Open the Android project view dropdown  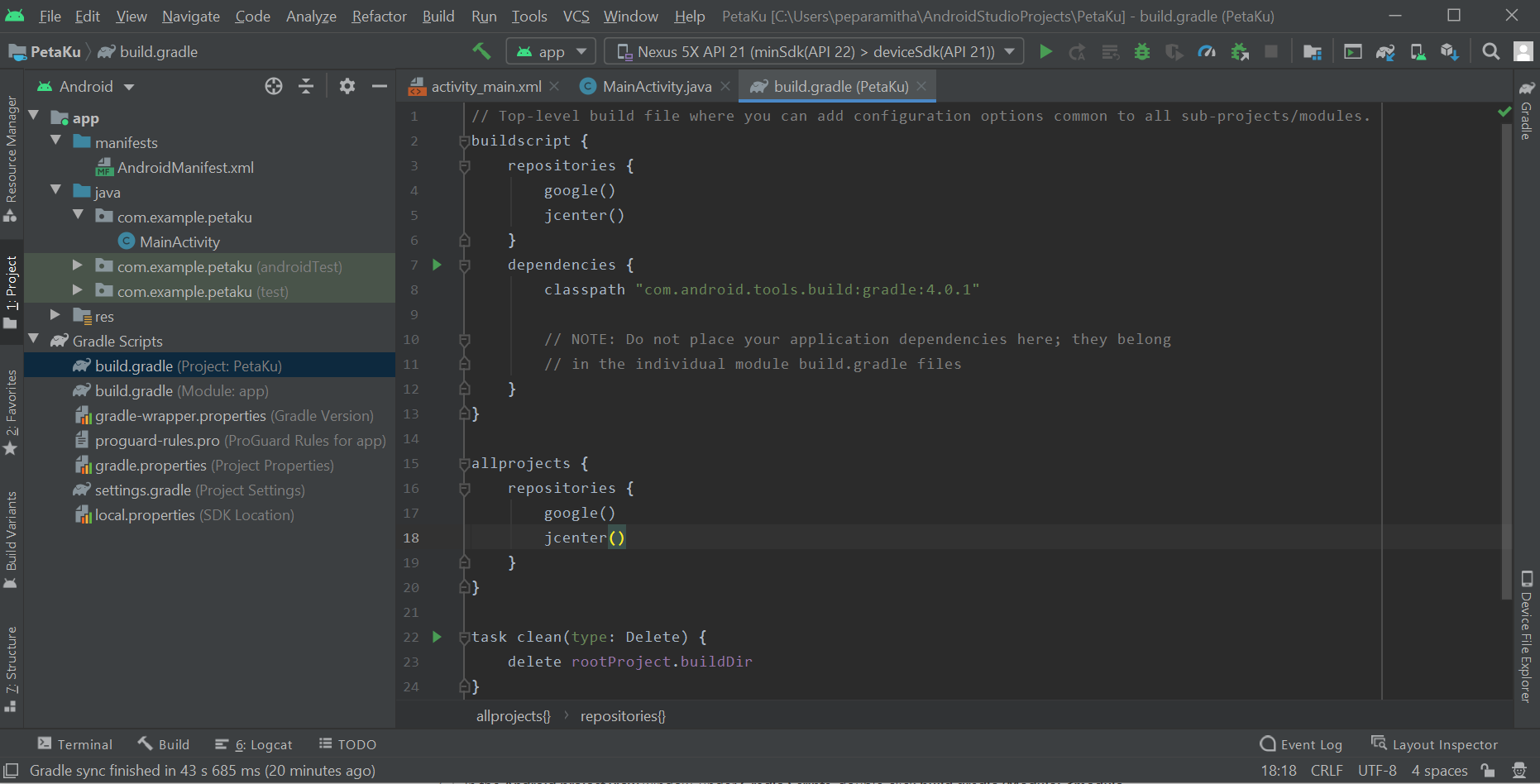pos(86,86)
